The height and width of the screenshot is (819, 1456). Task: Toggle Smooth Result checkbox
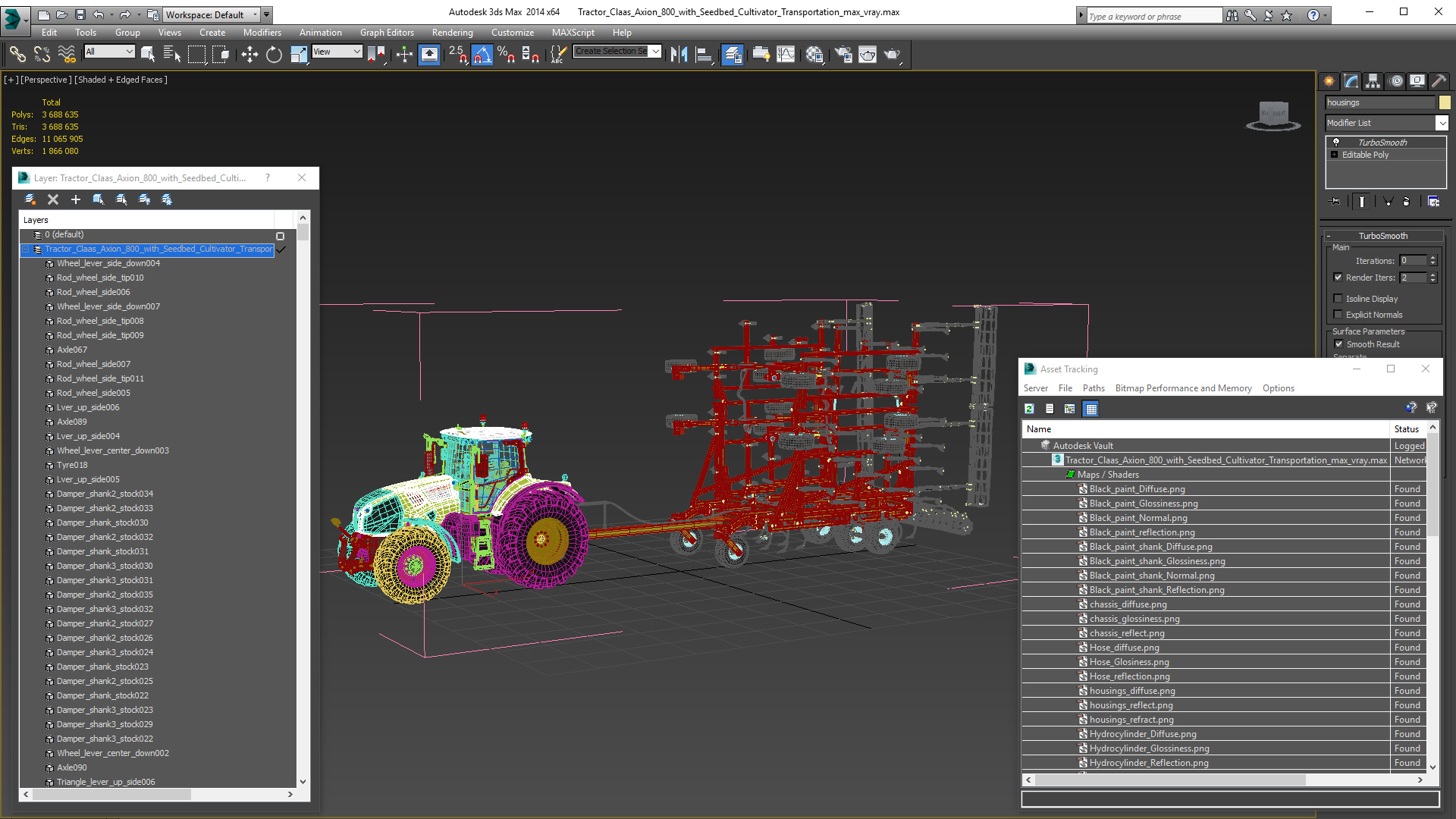[1338, 344]
